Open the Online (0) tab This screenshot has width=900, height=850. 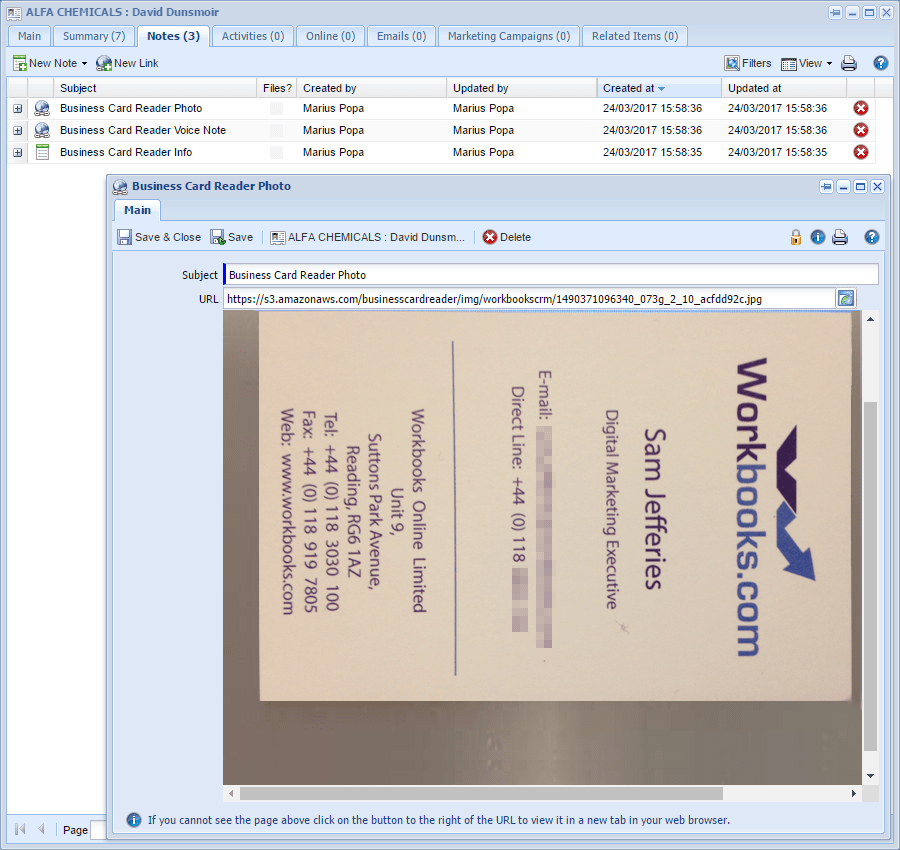pyautogui.click(x=331, y=36)
